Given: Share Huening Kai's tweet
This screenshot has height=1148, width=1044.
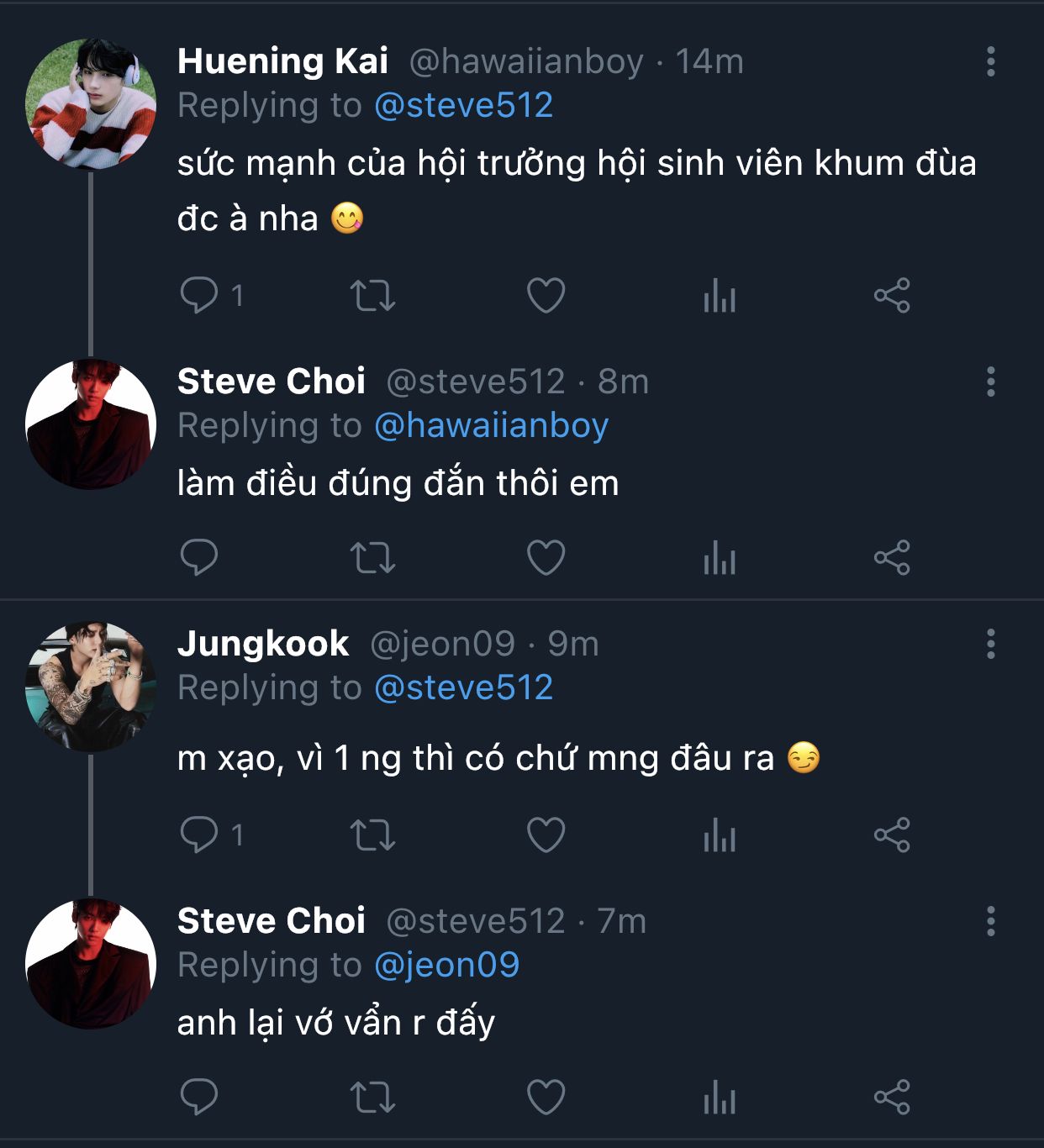Looking at the screenshot, I should (892, 296).
